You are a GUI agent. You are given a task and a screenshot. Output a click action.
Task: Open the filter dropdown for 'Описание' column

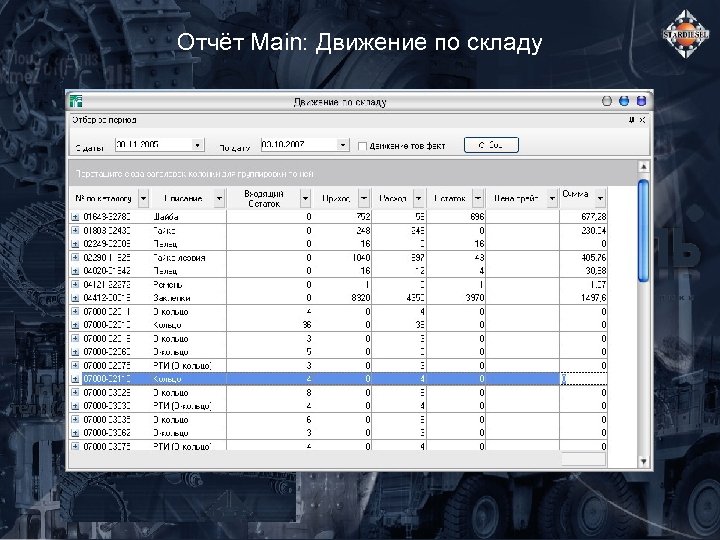219,199
